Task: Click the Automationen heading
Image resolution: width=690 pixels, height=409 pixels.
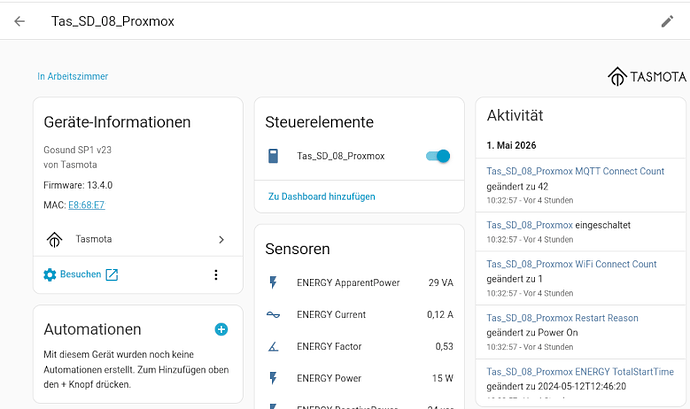Action: point(92,329)
